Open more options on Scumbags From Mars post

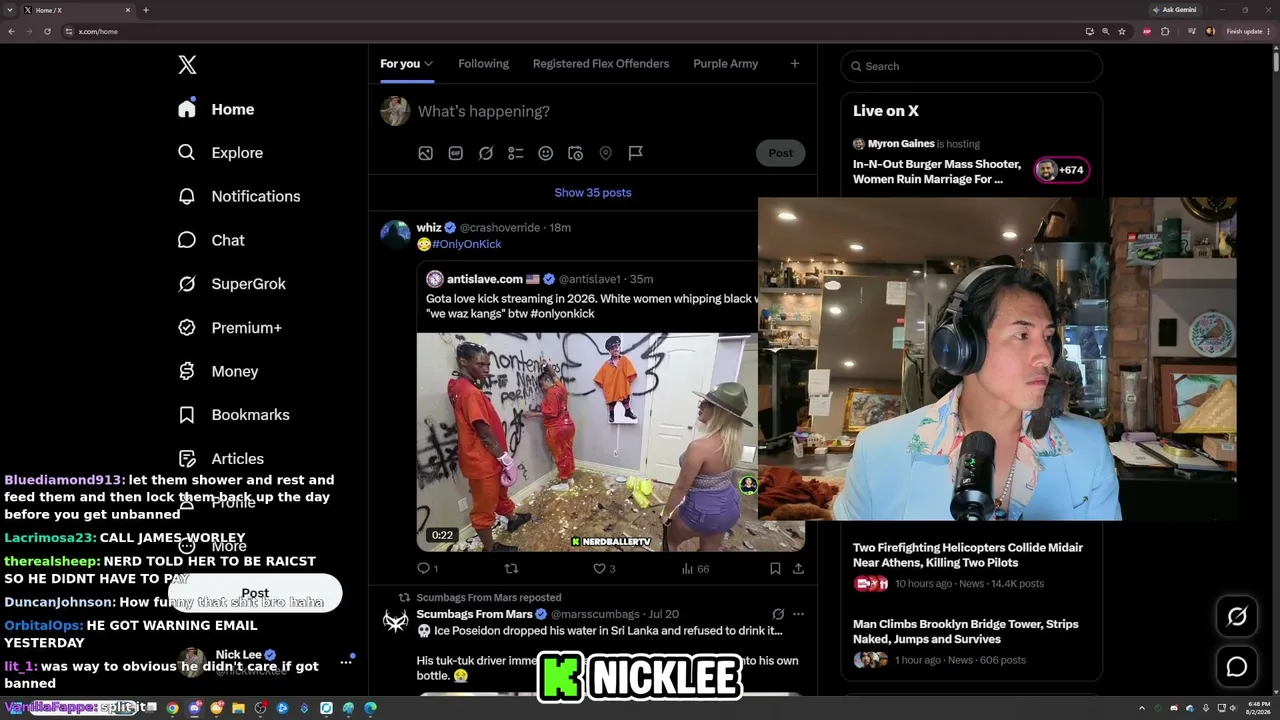pyautogui.click(x=798, y=614)
